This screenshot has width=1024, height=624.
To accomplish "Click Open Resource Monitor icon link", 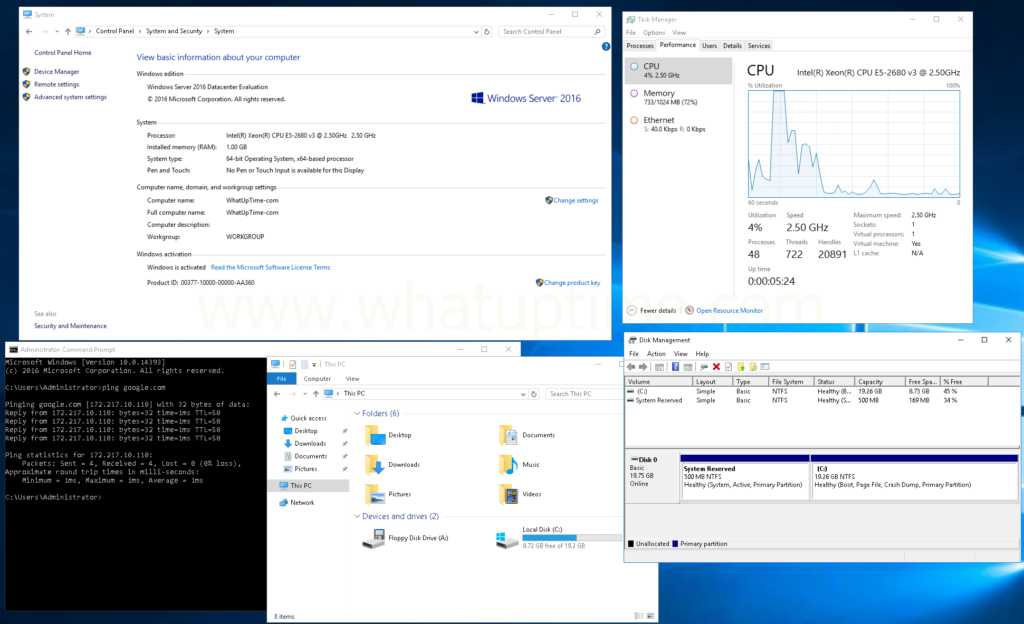I will tap(689, 310).
